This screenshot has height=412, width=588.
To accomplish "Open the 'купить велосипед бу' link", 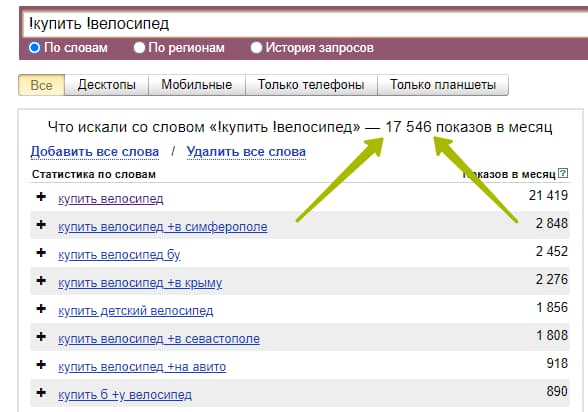I will (119, 255).
